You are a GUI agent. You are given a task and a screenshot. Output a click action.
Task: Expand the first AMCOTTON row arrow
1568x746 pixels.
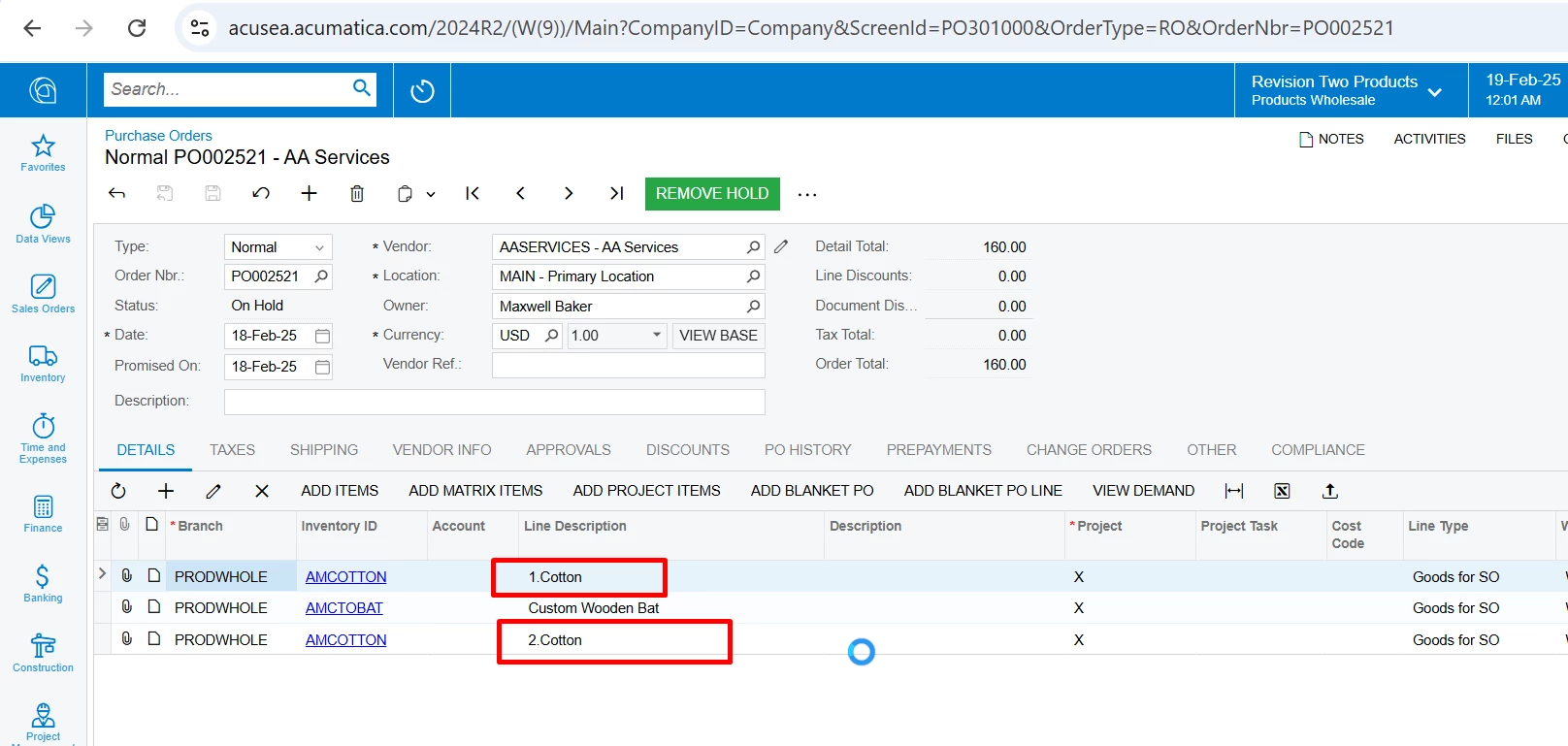click(102, 574)
